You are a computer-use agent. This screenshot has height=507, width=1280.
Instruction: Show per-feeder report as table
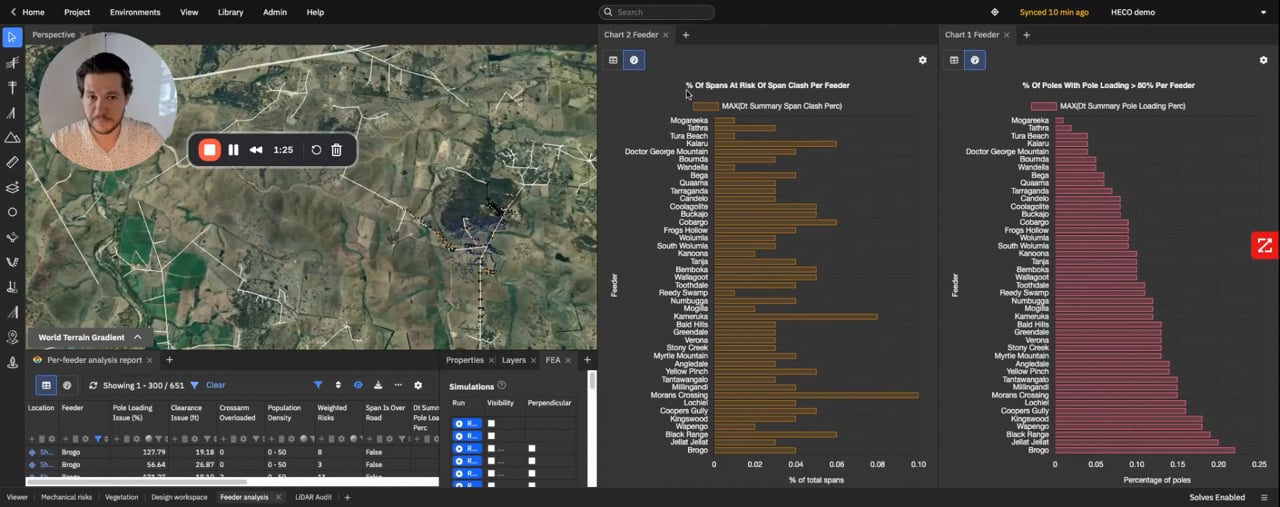click(46, 385)
